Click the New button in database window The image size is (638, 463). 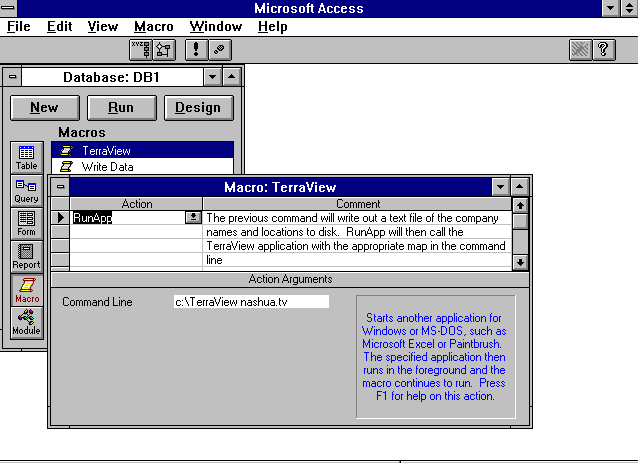click(44, 108)
